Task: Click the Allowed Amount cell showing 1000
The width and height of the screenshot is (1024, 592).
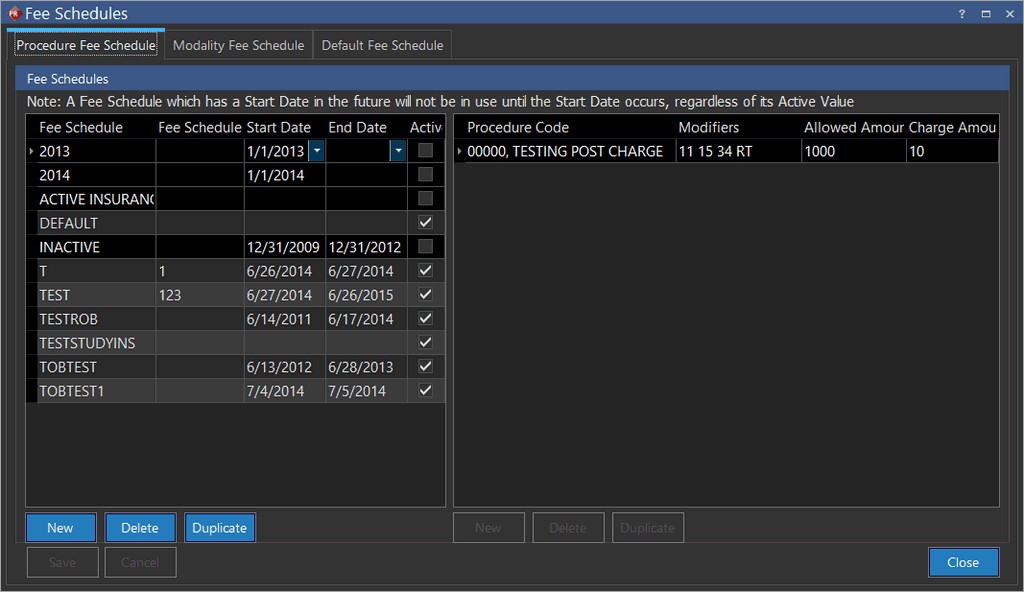Action: click(x=852, y=151)
